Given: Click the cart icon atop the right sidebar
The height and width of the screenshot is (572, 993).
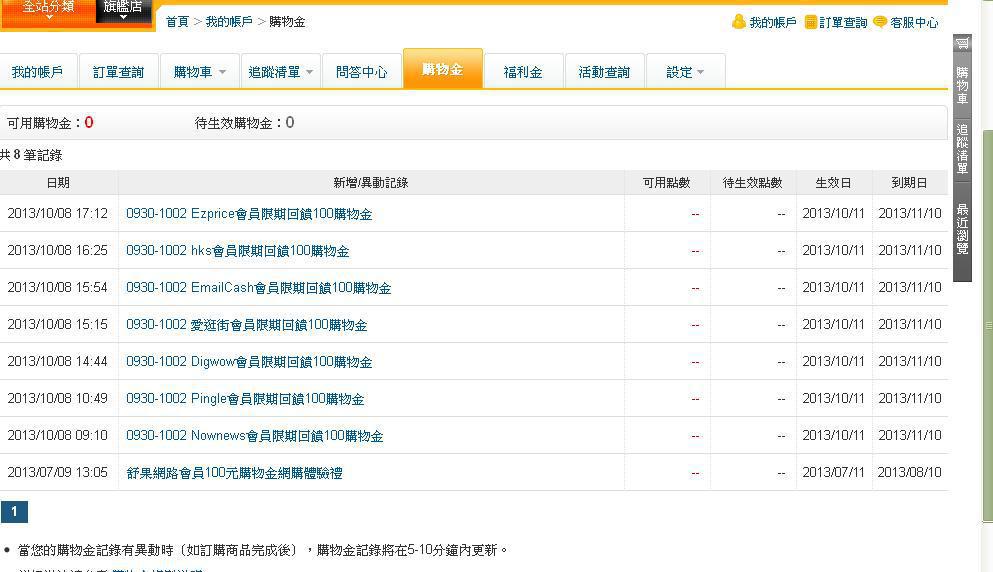Looking at the screenshot, I should pyautogui.click(x=962, y=44).
